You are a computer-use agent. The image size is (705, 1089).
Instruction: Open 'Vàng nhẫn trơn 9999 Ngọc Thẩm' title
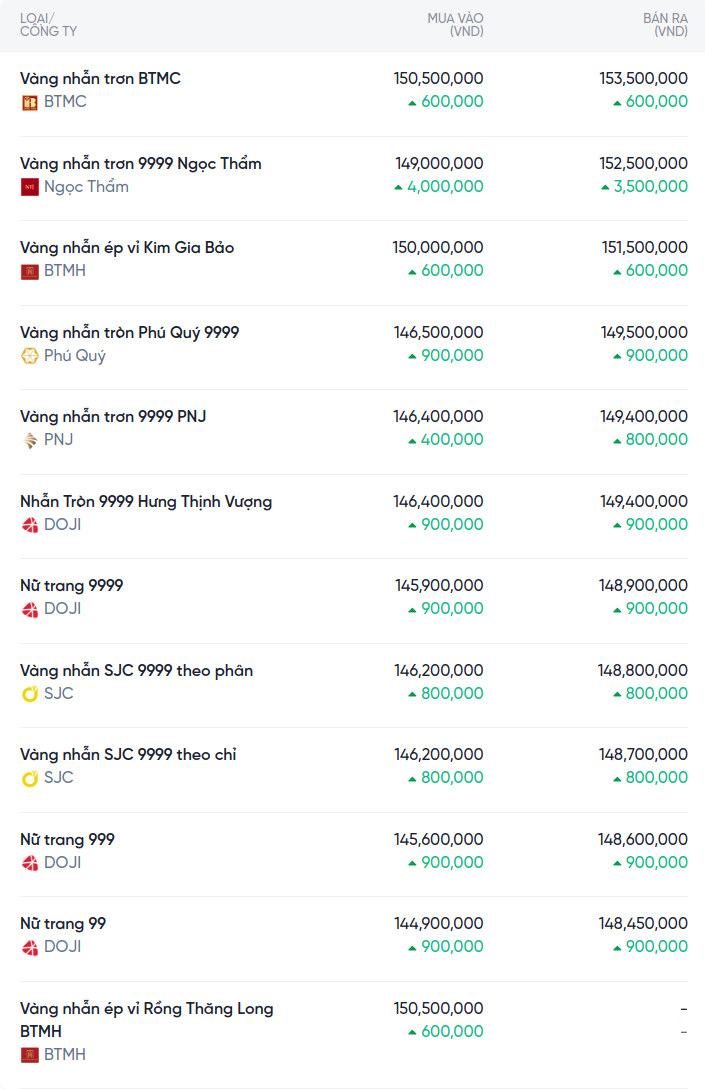point(141,163)
